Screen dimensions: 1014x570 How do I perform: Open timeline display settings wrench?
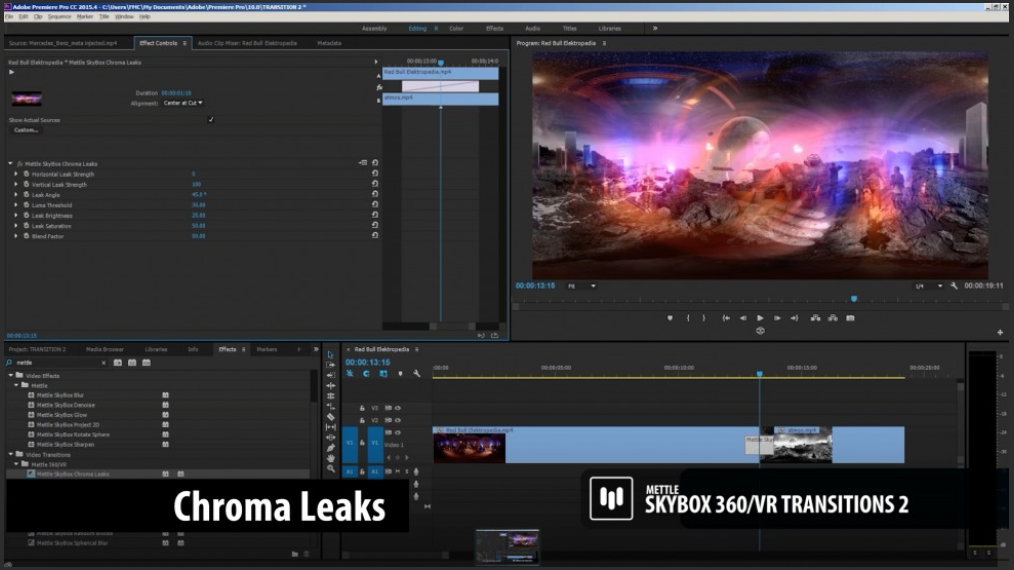tap(416, 373)
